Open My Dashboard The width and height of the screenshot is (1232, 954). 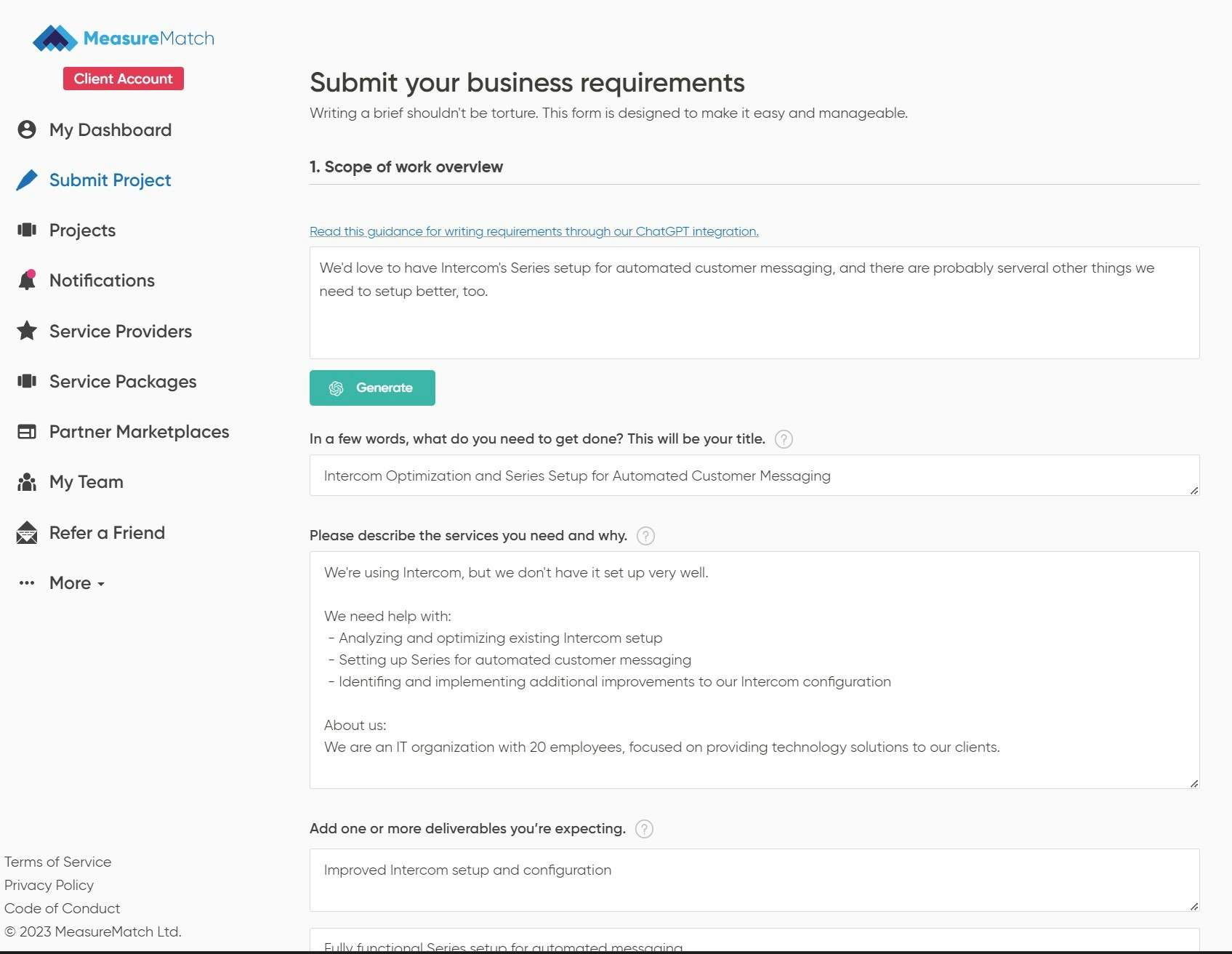click(x=110, y=129)
